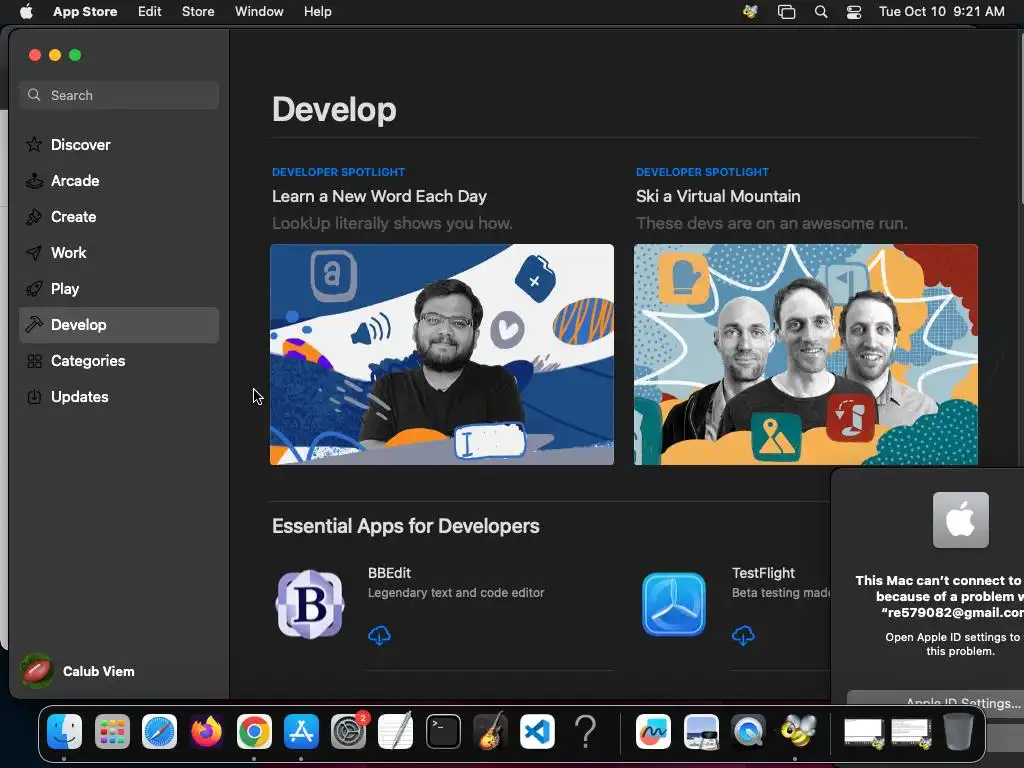Launch Google Chrome from the Dock
This screenshot has height=768, width=1024.
coord(254,731)
